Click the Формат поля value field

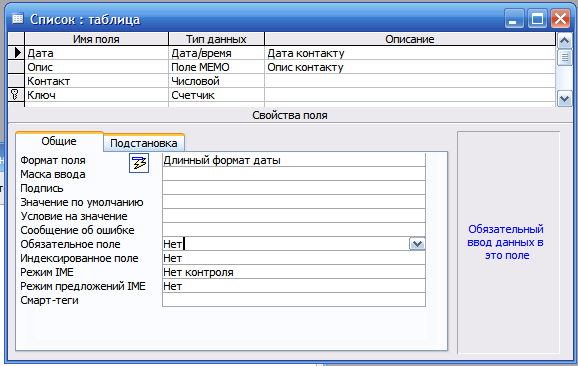tap(294, 160)
